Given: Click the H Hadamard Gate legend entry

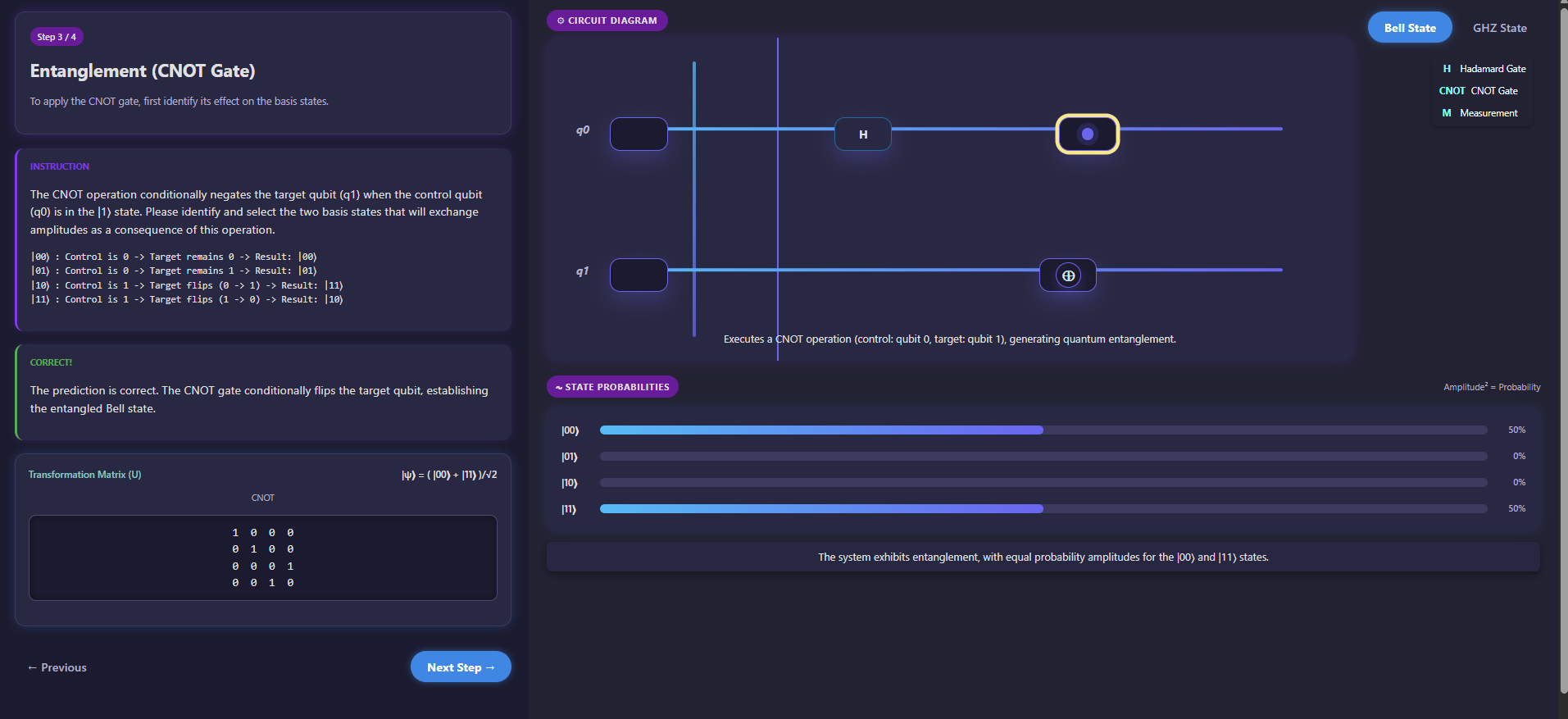Looking at the screenshot, I should (x=1484, y=69).
